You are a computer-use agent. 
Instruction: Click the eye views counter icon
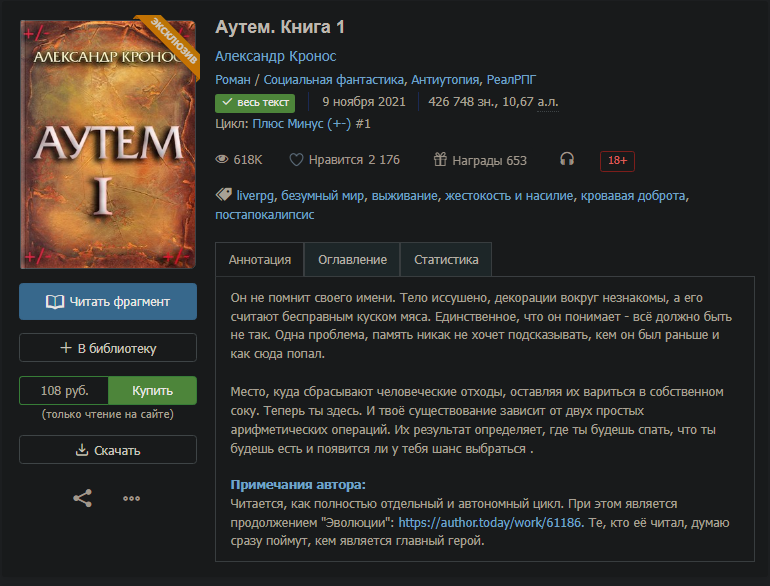tap(222, 160)
